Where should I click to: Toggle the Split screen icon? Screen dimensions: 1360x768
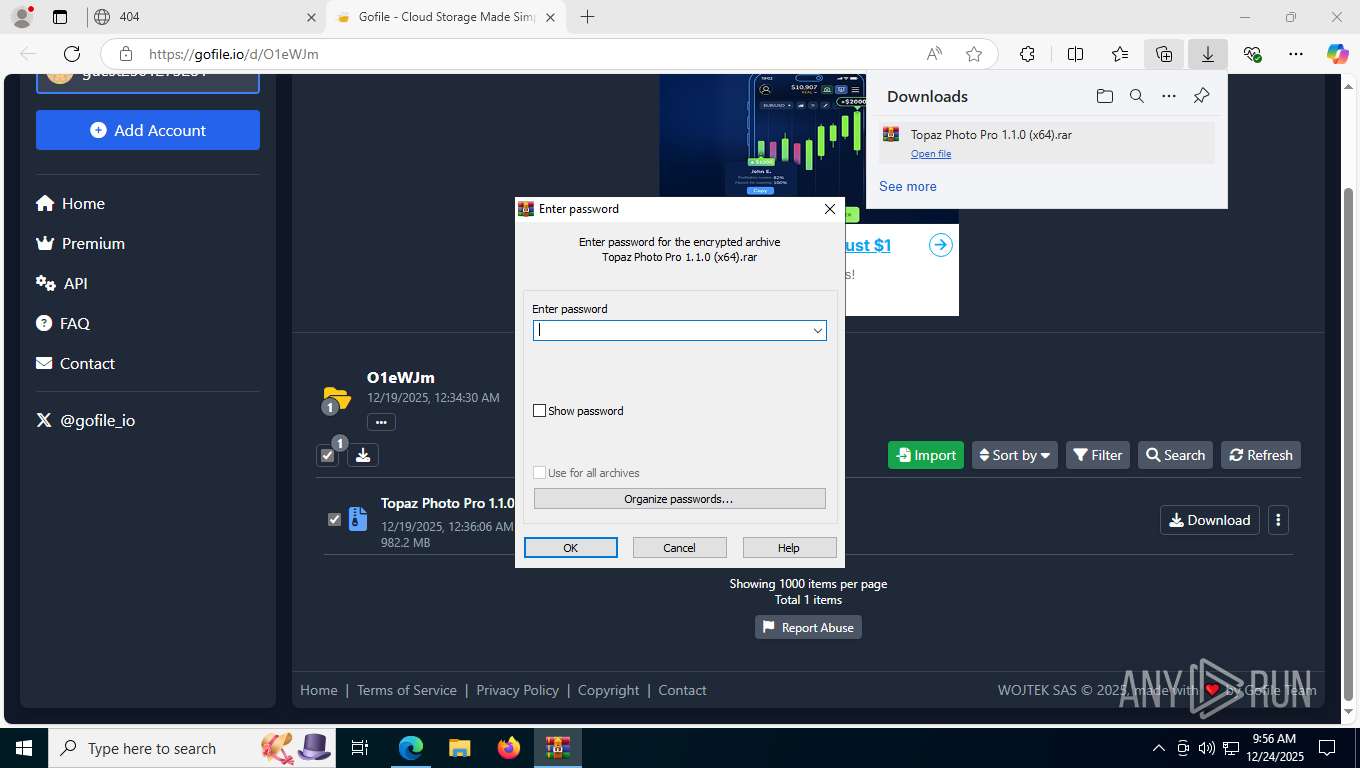tap(1075, 54)
